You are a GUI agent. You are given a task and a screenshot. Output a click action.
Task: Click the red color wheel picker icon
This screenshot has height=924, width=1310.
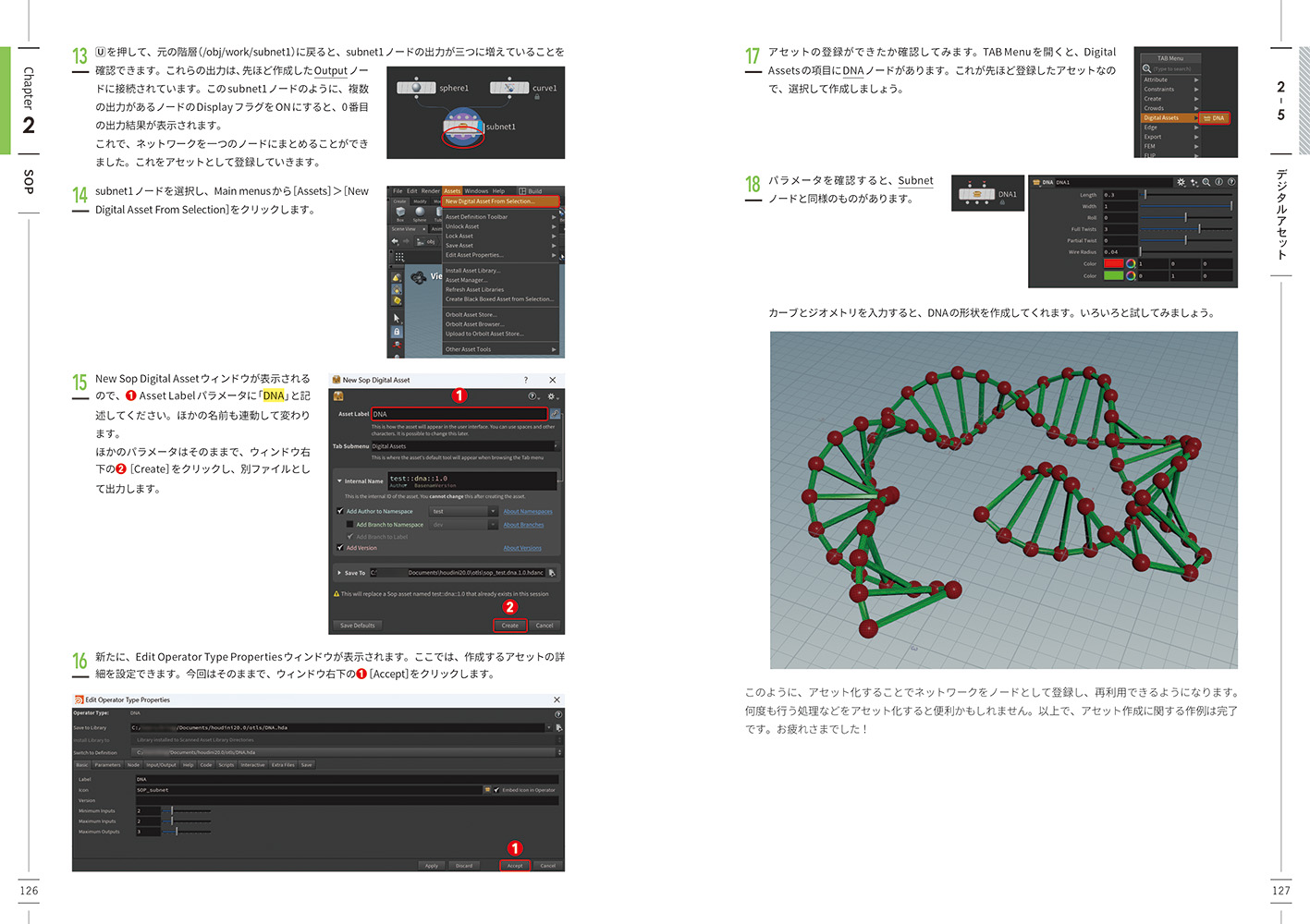[x=1130, y=263]
